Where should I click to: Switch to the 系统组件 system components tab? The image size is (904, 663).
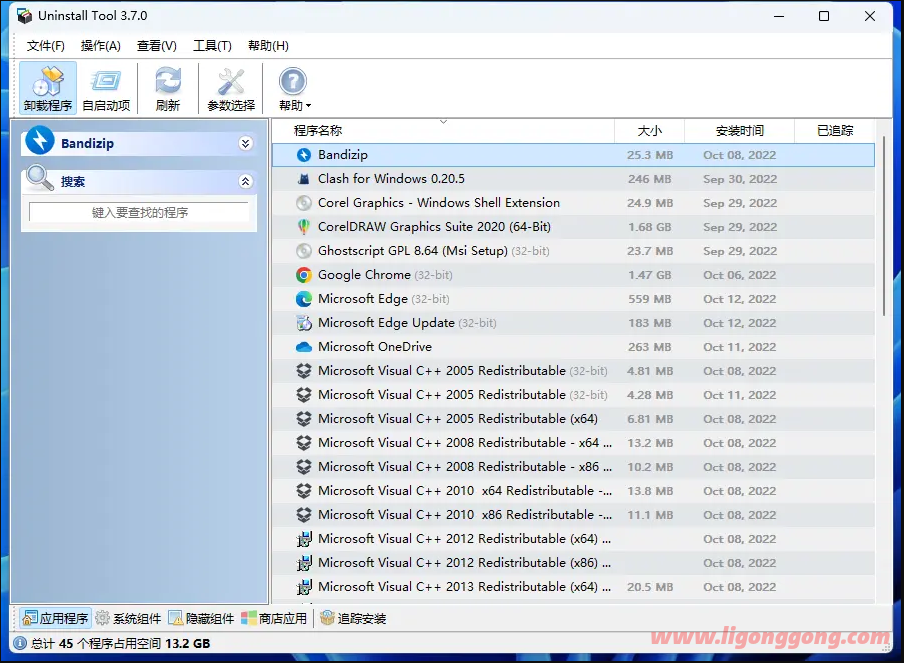(x=128, y=619)
